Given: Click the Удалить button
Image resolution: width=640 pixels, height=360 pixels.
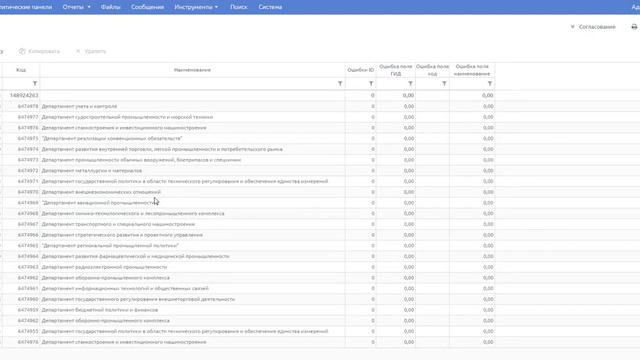Looking at the screenshot, I should pyautogui.click(x=91, y=51).
